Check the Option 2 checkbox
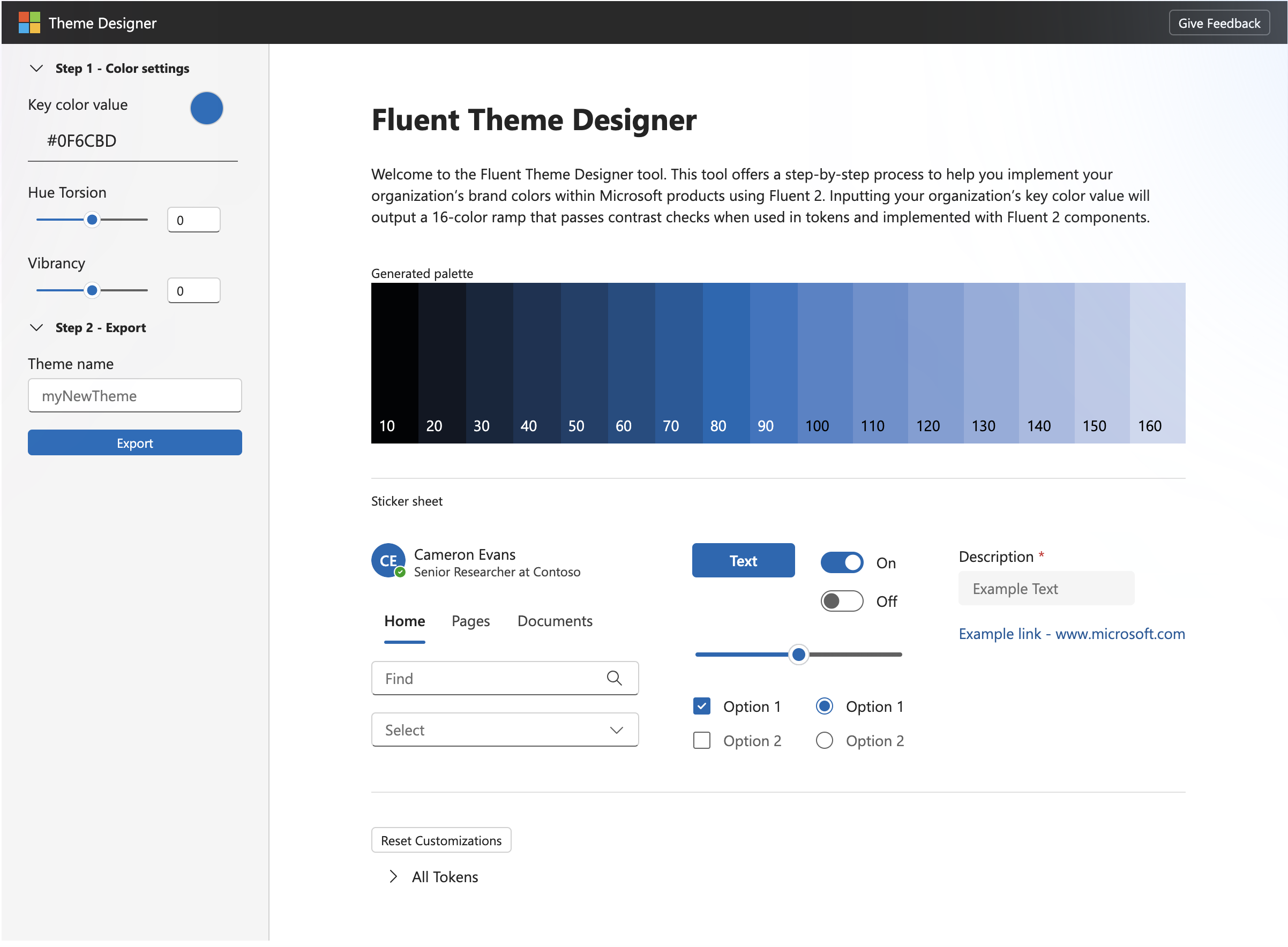The width and height of the screenshot is (1288, 947). 701,741
